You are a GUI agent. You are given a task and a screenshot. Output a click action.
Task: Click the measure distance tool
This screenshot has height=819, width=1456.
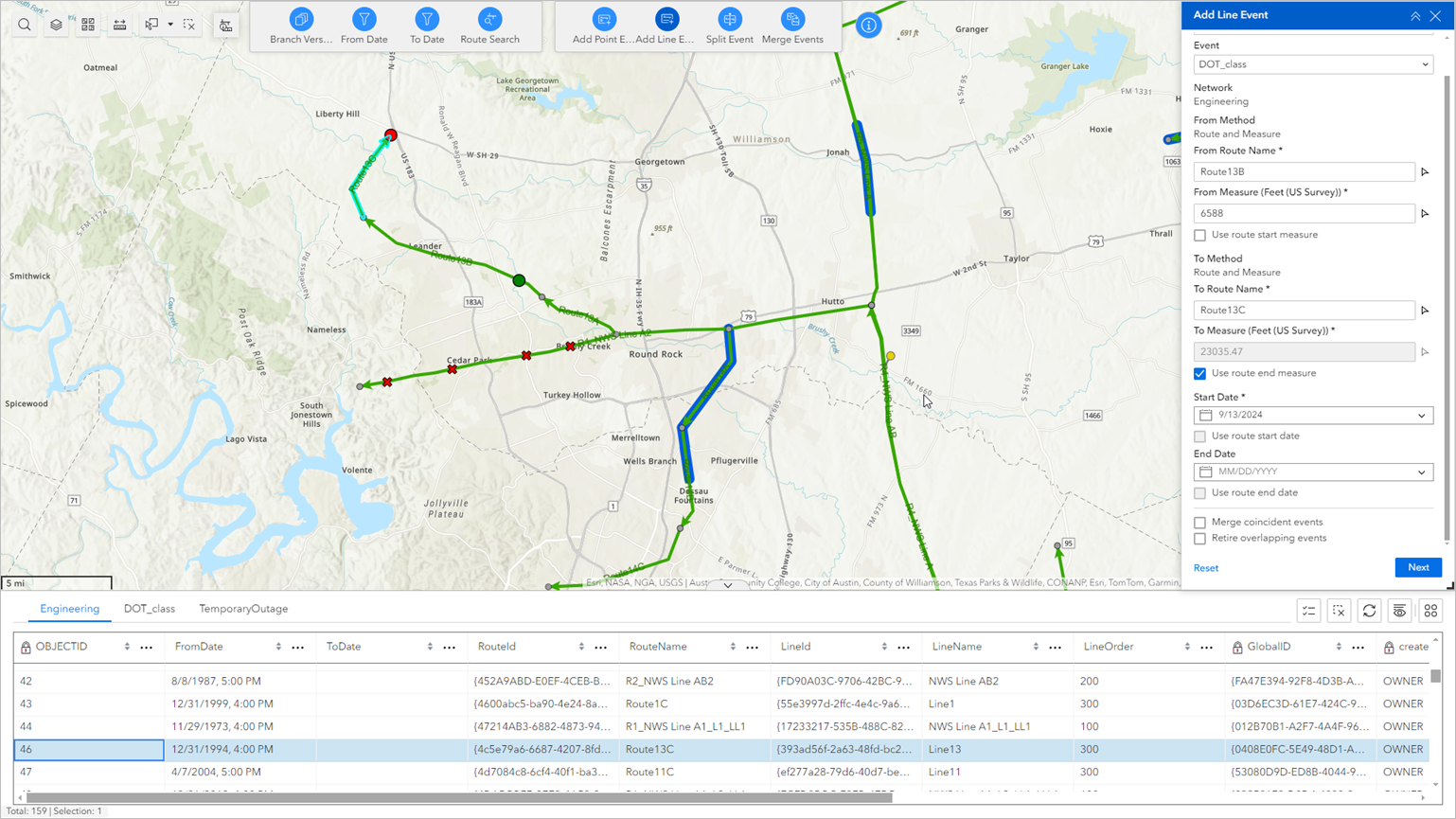(120, 25)
